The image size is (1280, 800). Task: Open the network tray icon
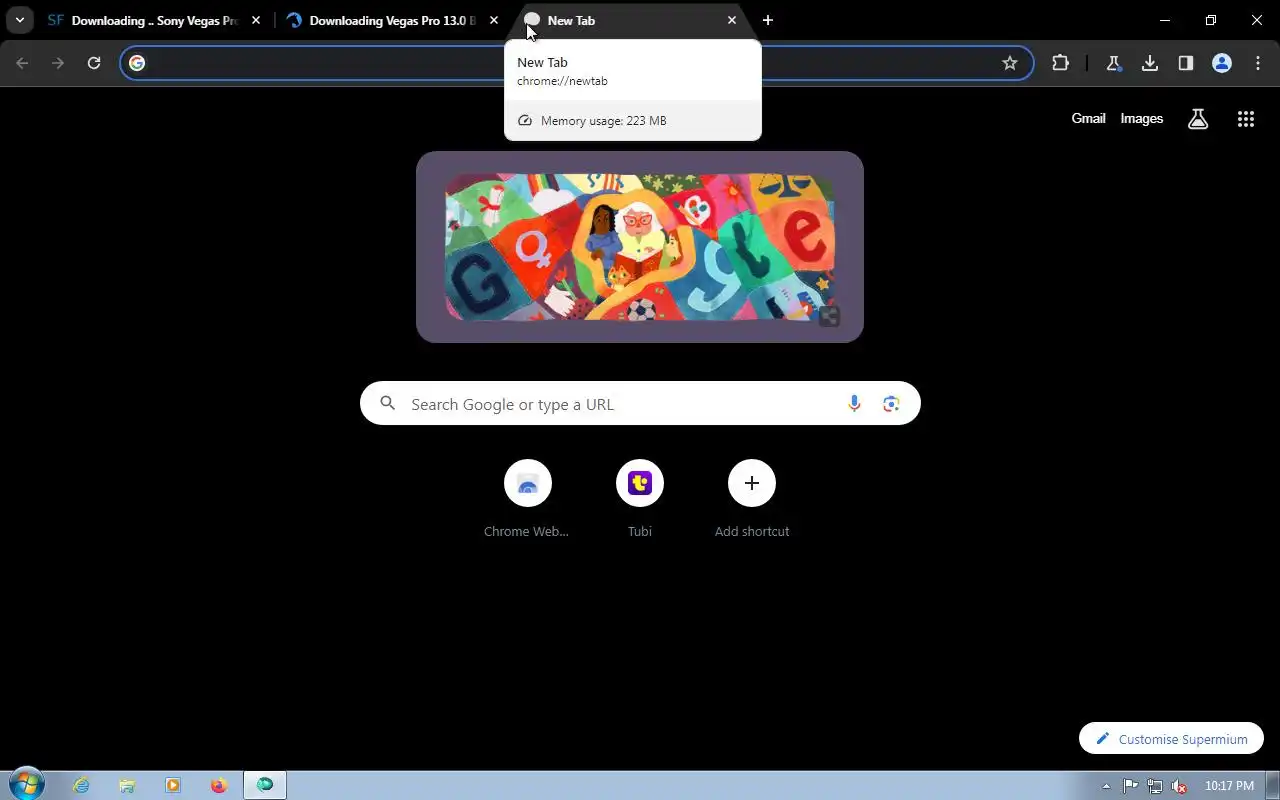(1155, 786)
